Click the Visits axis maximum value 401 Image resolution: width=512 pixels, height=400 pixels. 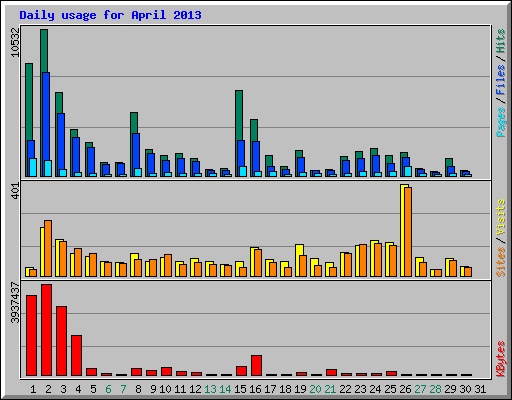(x=15, y=191)
